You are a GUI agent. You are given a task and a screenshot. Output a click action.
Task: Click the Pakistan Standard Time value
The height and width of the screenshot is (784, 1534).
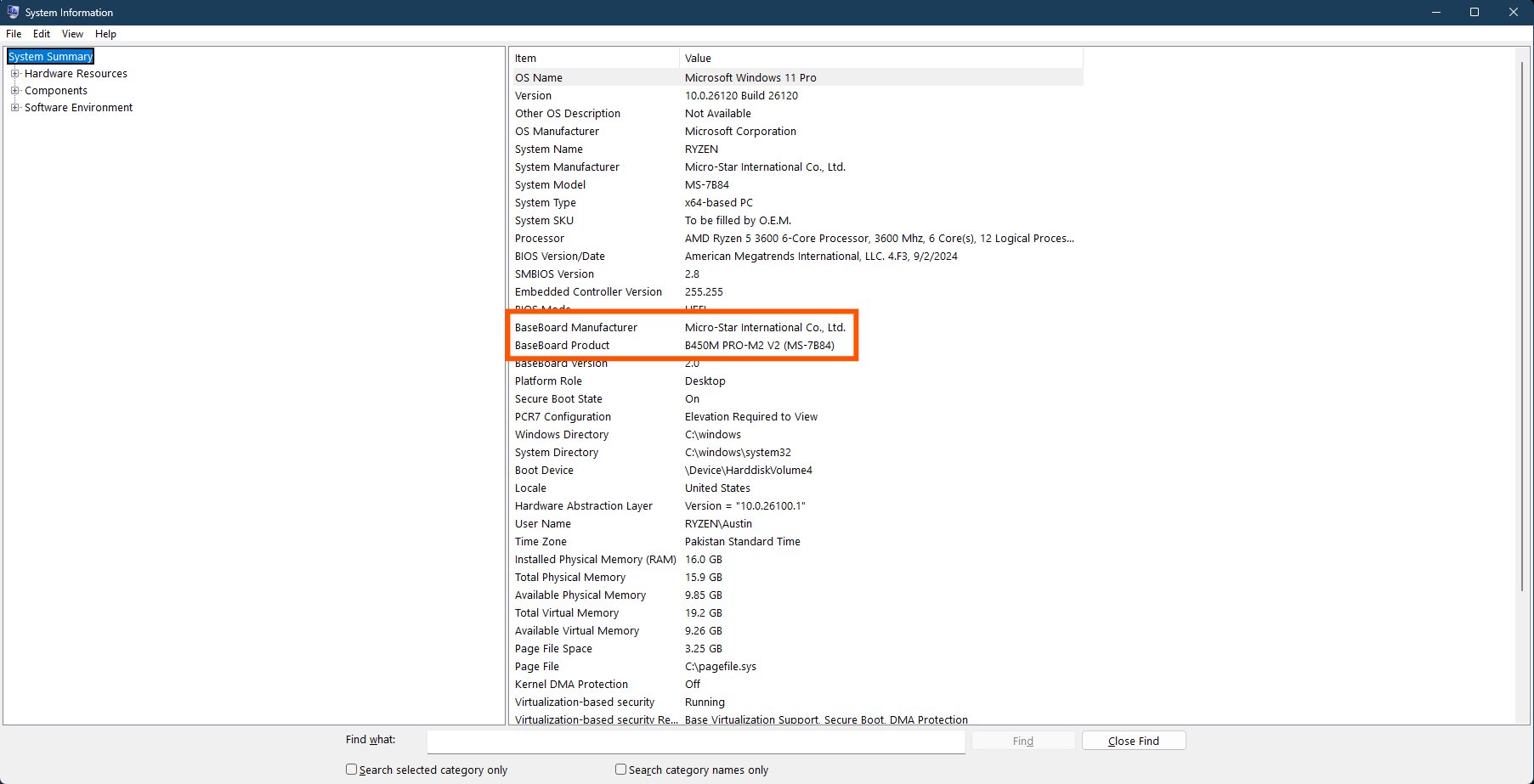coord(743,541)
